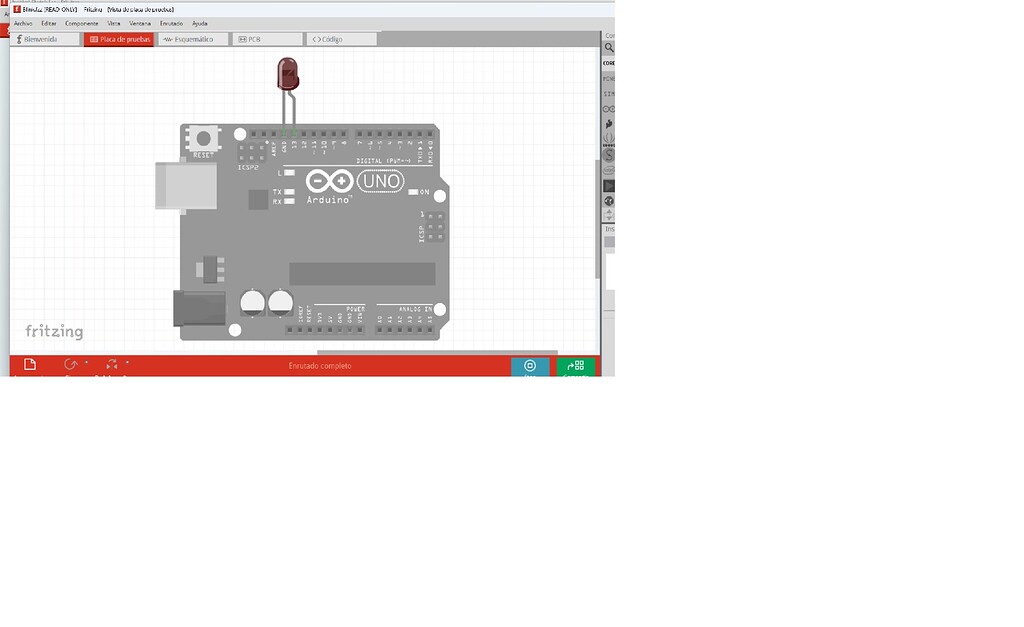Click the vertical canvas scrollbar
Viewport: 1024px width, 627px height.
[x=598, y=219]
